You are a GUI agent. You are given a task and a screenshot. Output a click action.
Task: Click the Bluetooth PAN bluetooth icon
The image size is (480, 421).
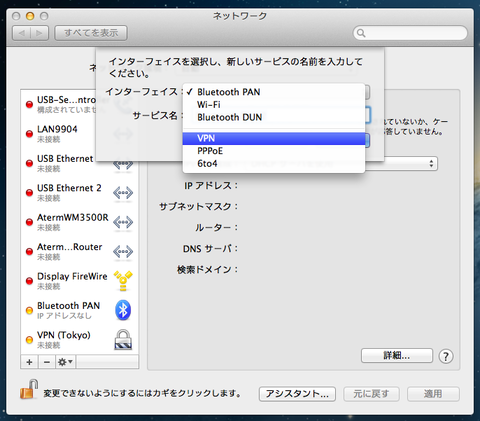click(x=123, y=310)
